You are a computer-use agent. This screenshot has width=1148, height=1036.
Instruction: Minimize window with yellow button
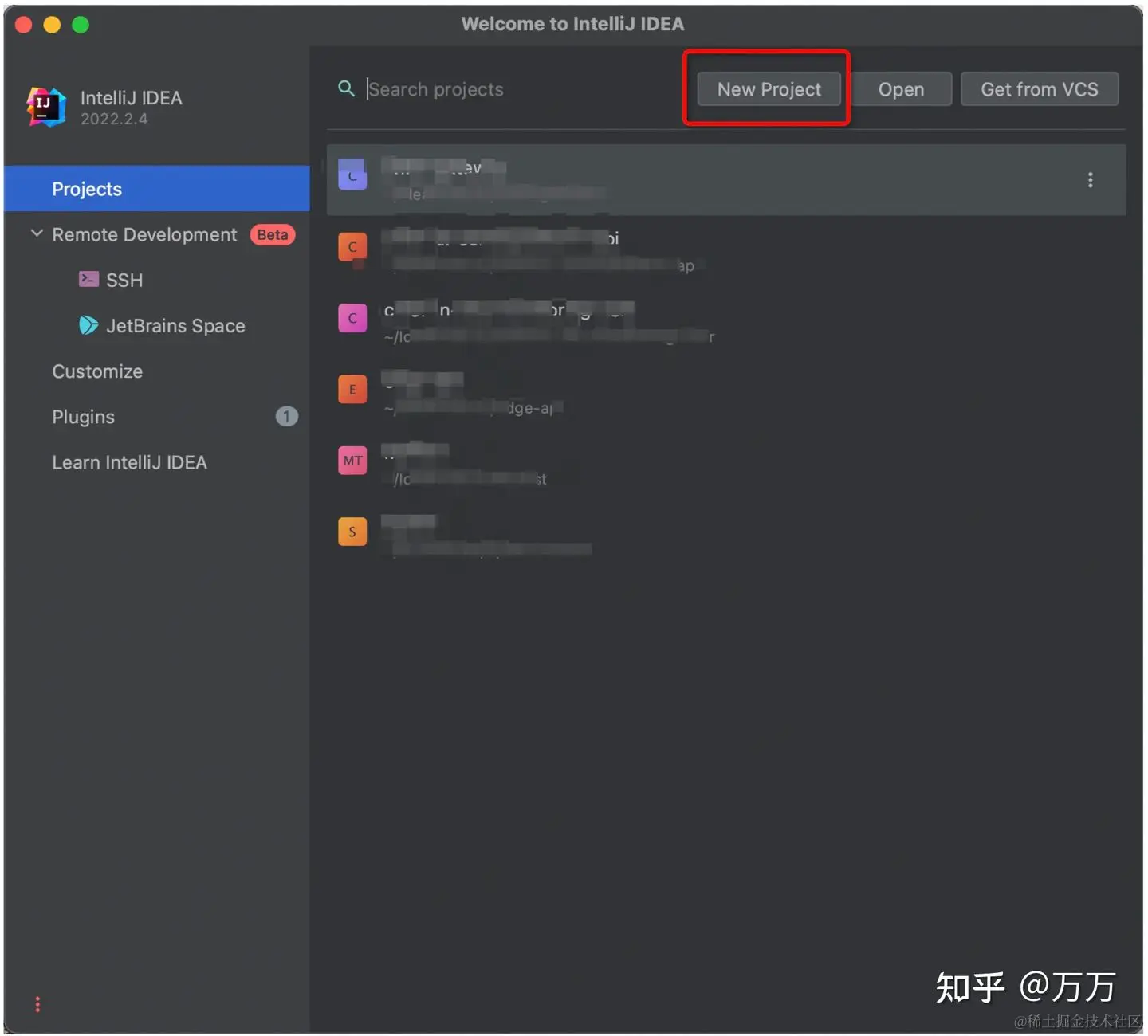click(x=52, y=25)
